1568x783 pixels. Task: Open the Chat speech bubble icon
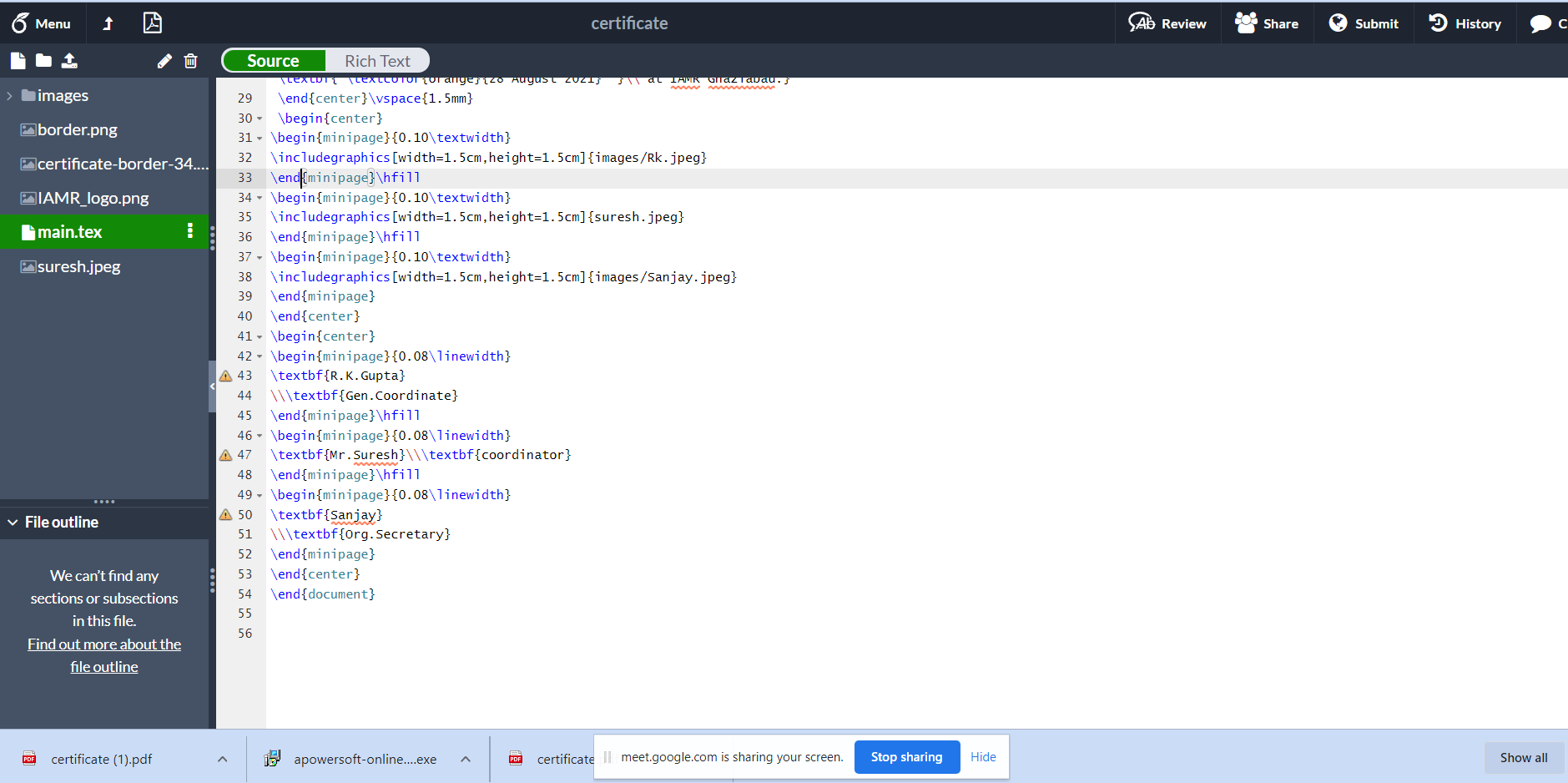(1540, 24)
